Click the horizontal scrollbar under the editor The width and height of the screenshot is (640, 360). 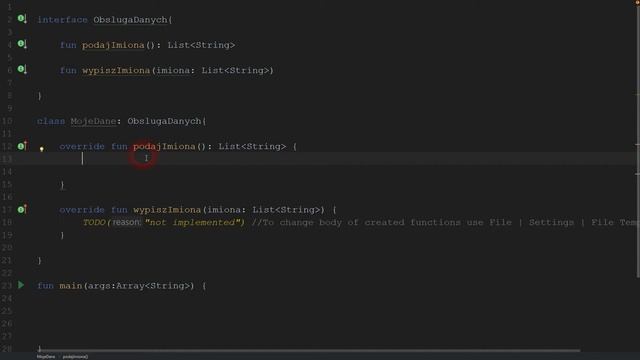pyautogui.click(x=309, y=350)
